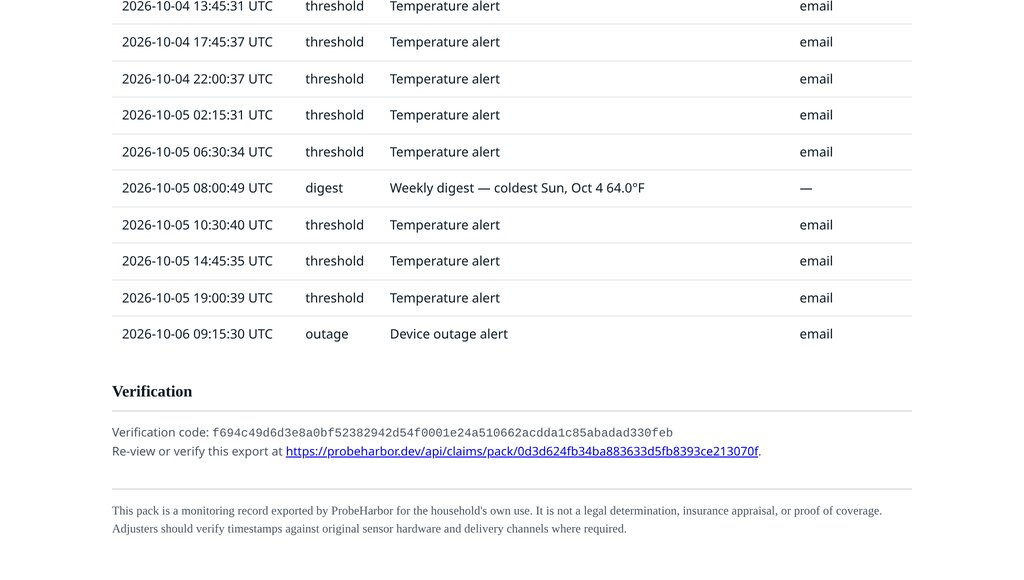Viewport: 1024px width, 580px height.
Task: Select the verification code starting with f694c49d
Action: 442,433
